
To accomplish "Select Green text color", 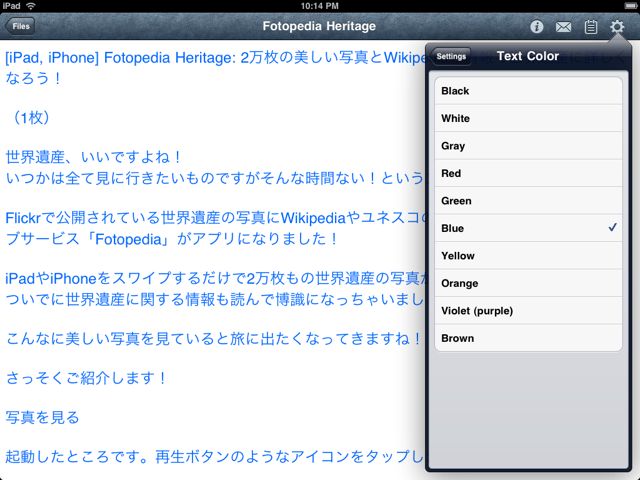I will click(528, 201).
